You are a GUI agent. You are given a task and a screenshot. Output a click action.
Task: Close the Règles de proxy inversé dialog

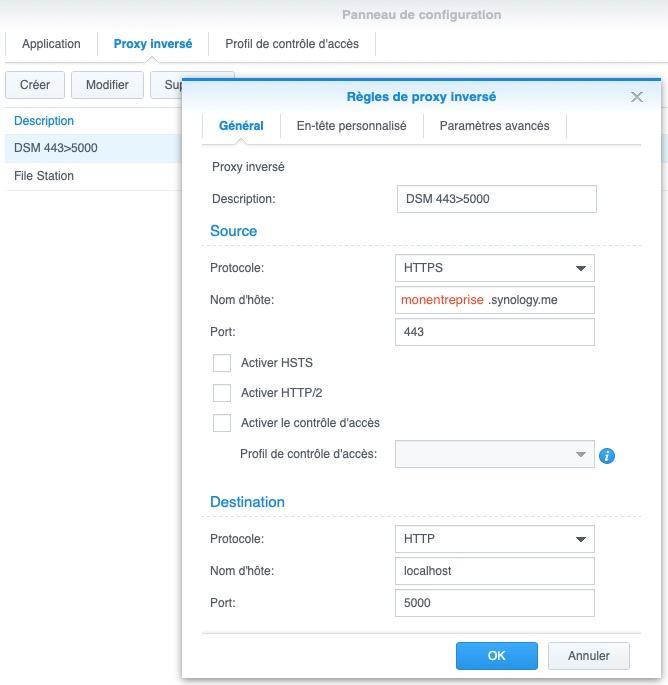(x=637, y=97)
